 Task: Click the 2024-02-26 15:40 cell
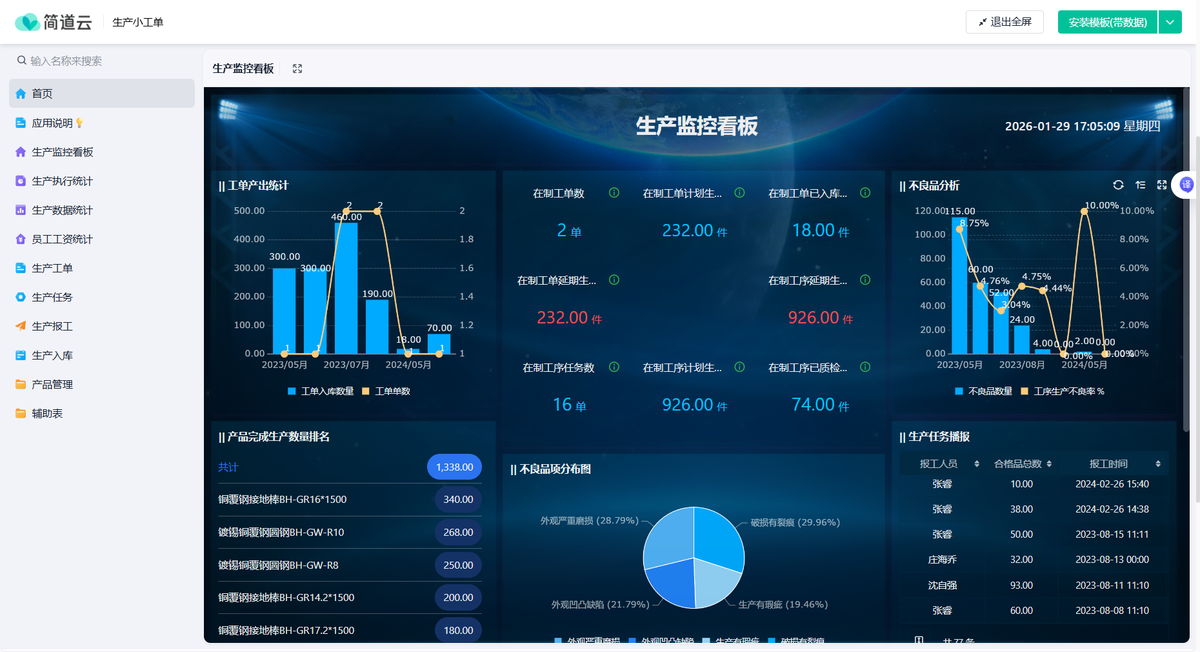1112,484
